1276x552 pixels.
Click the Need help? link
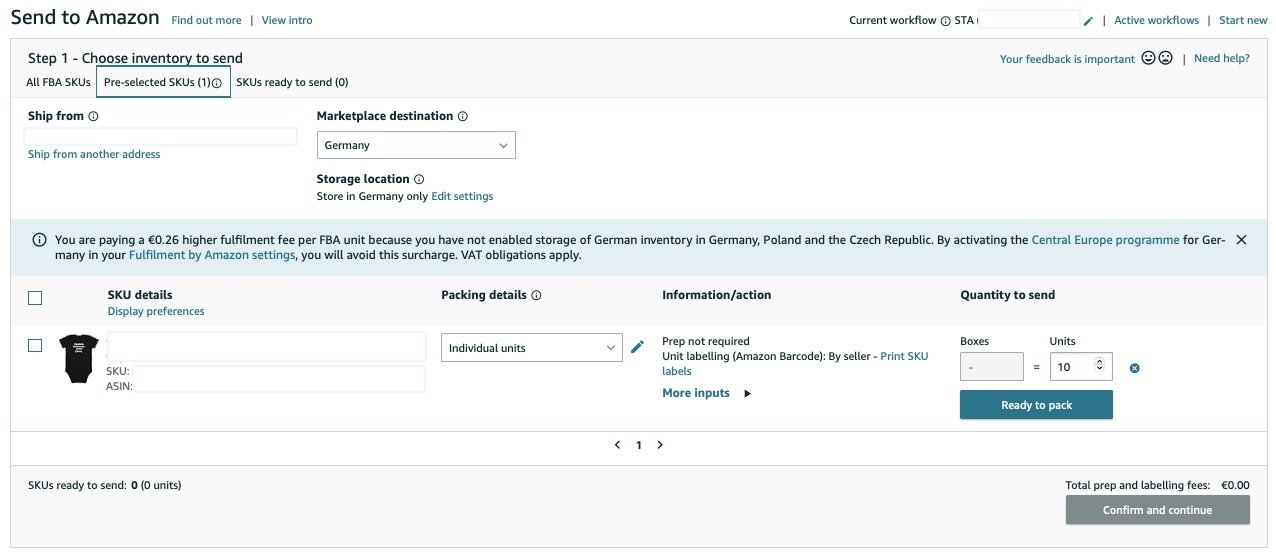coord(1222,58)
